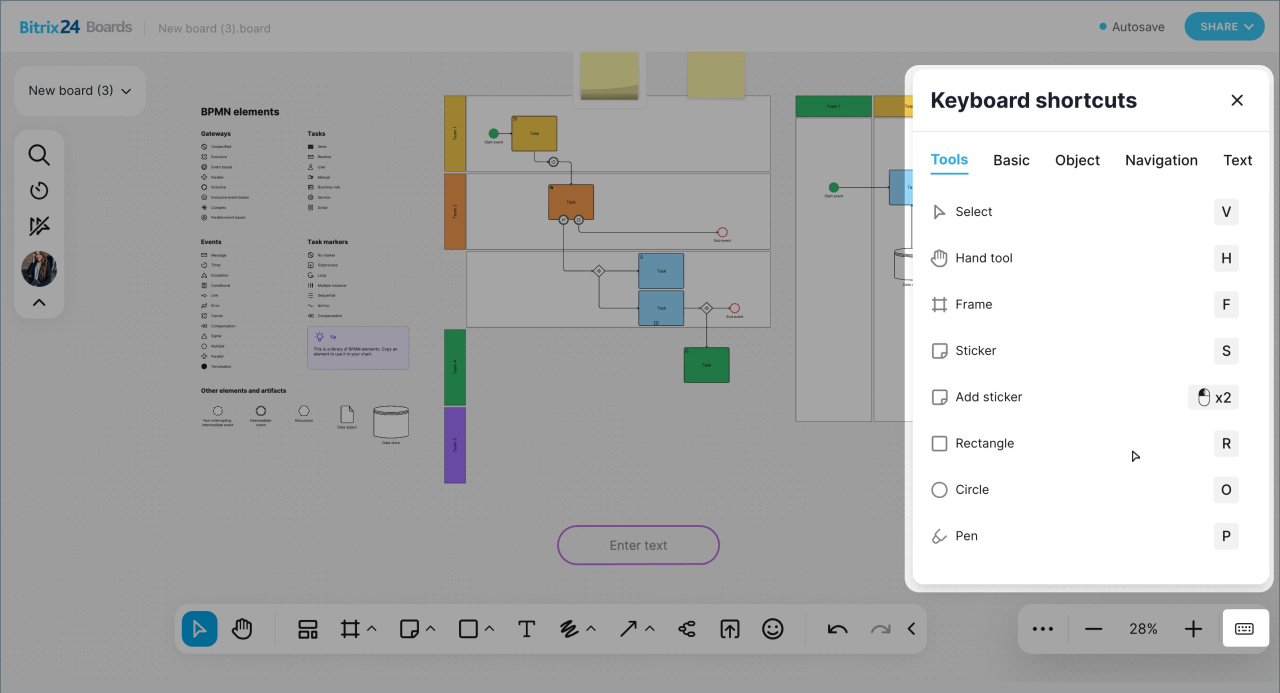Open the mind map connector tool
Screen dimensions: 1280x693
[687, 629]
